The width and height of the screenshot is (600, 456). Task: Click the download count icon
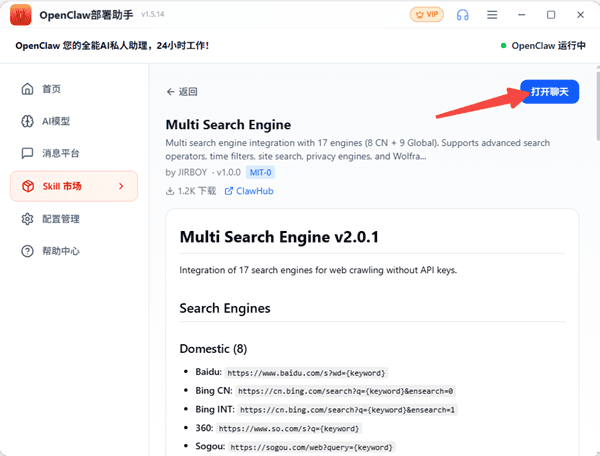pyautogui.click(x=170, y=191)
